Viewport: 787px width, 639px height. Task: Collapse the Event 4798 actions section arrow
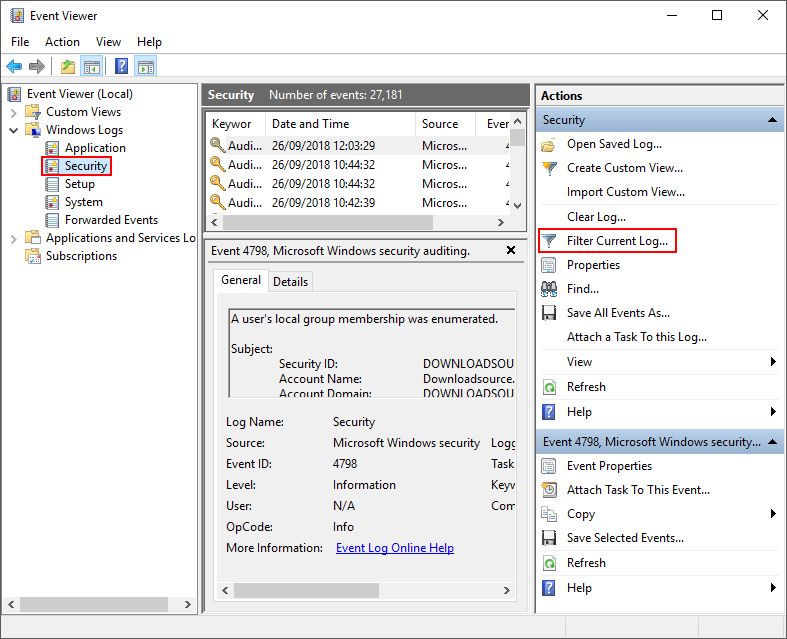pos(772,442)
